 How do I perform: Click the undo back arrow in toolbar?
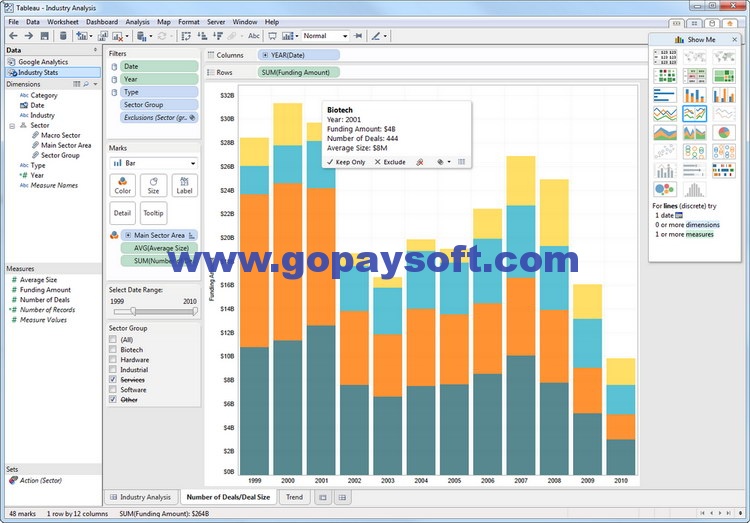point(13,36)
